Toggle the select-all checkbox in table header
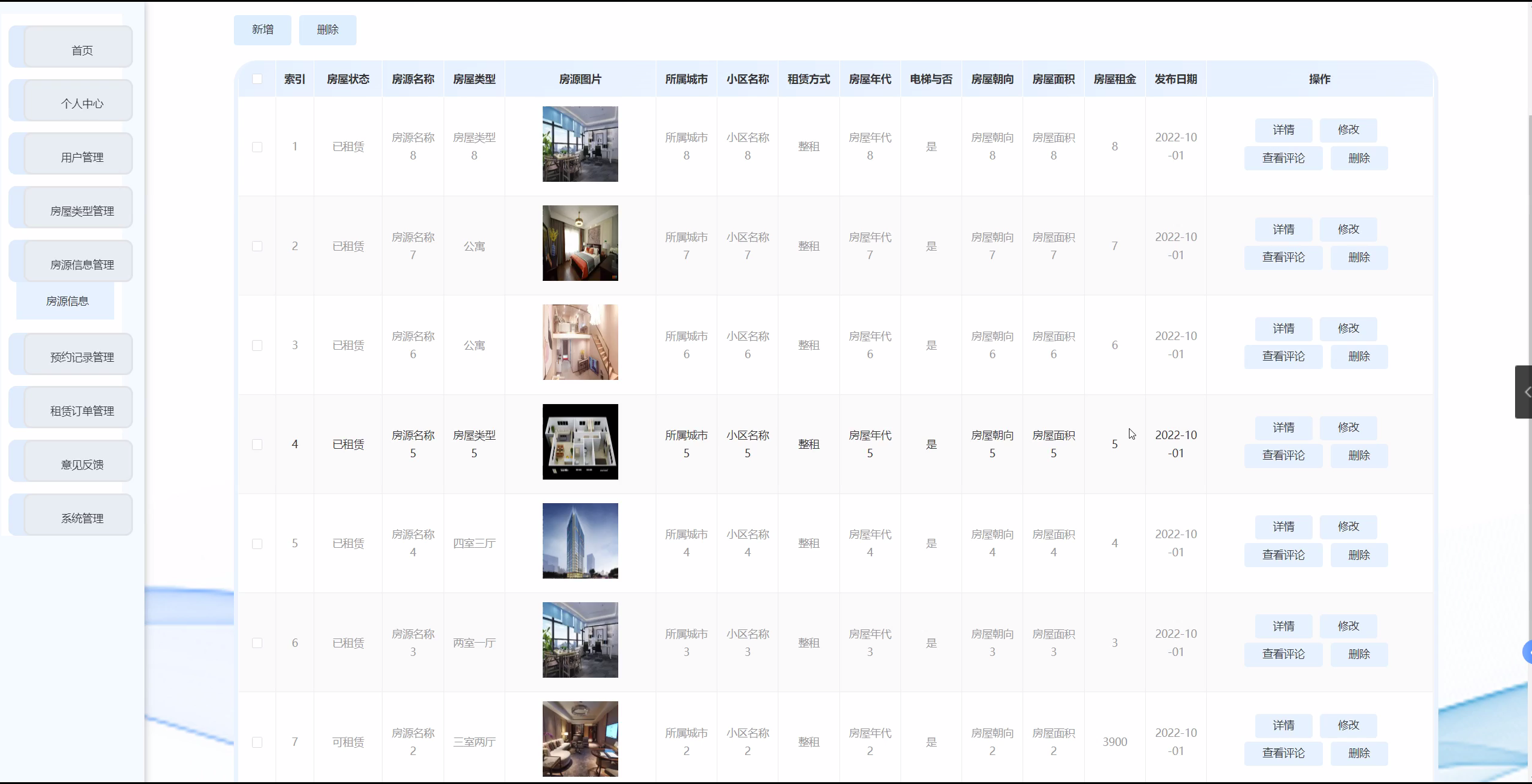This screenshot has height=784, width=1532. tap(257, 79)
